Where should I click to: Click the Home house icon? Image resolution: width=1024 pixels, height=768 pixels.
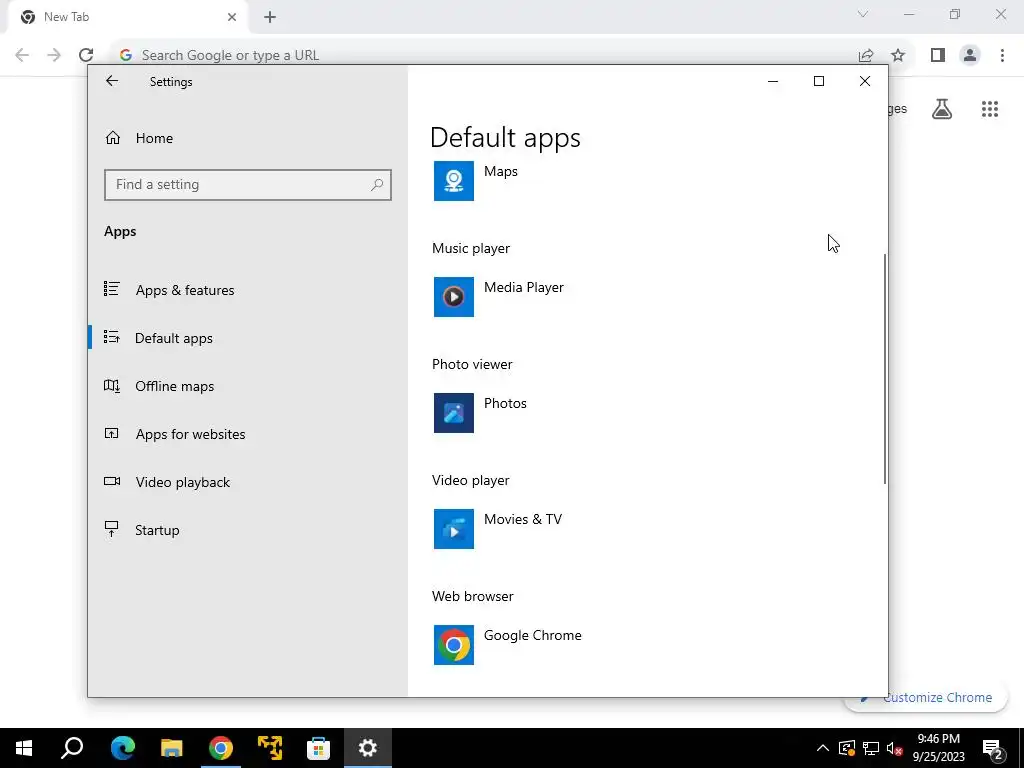click(x=113, y=137)
